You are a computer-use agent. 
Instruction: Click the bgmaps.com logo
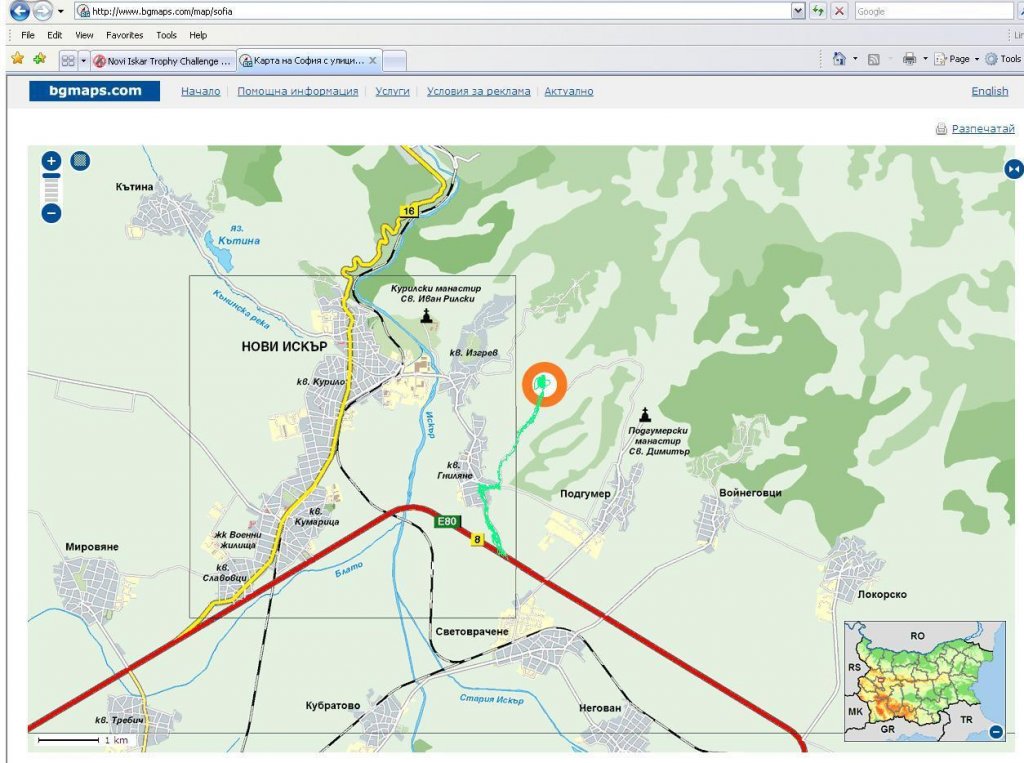(x=95, y=91)
